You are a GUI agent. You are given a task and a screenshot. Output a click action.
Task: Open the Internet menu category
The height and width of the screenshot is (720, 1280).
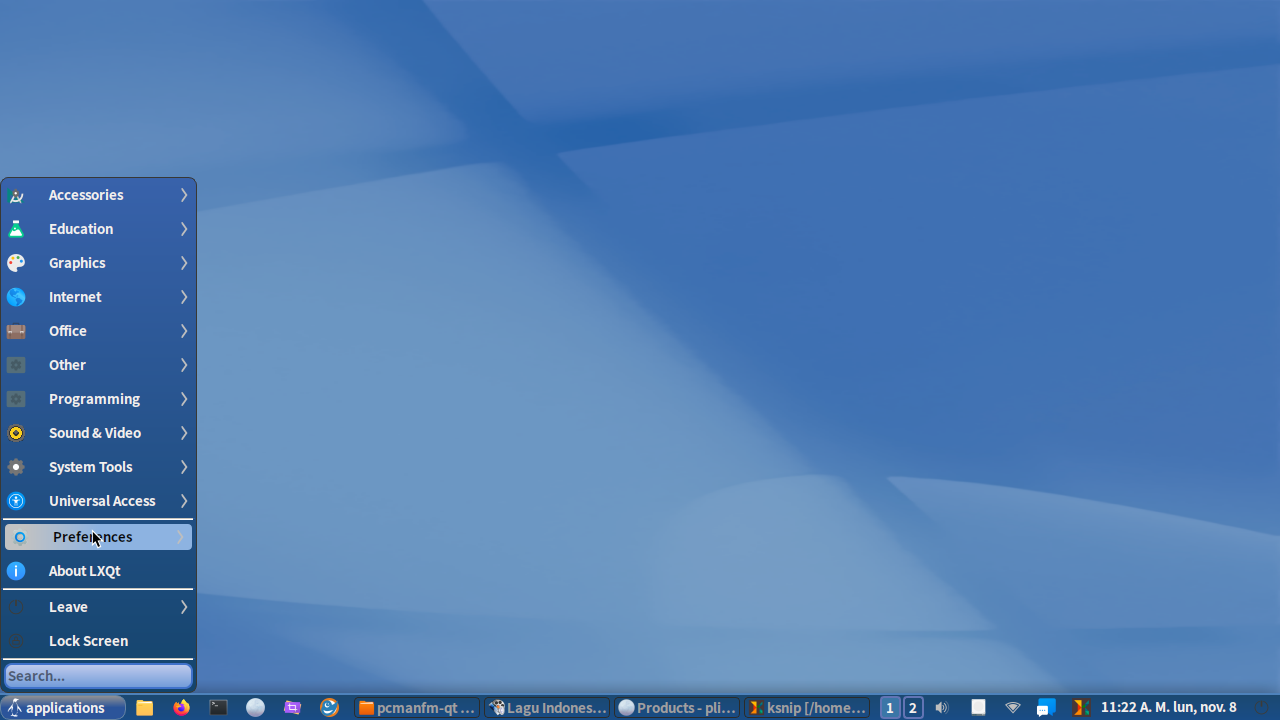[x=98, y=297]
